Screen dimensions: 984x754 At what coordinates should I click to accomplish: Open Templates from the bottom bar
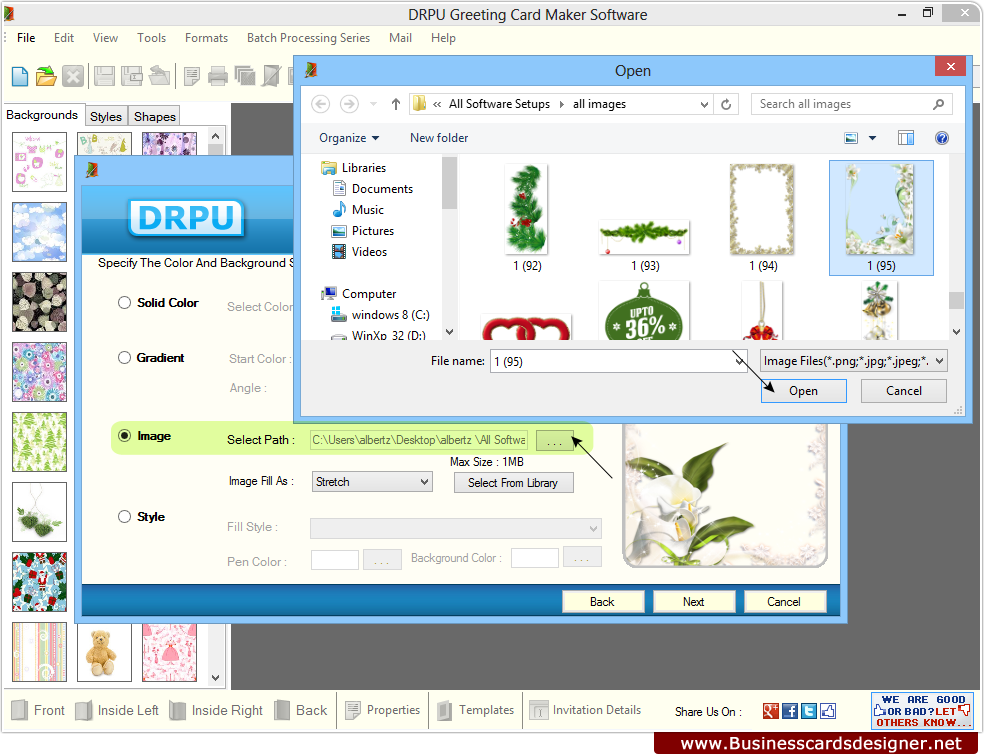(x=475, y=710)
